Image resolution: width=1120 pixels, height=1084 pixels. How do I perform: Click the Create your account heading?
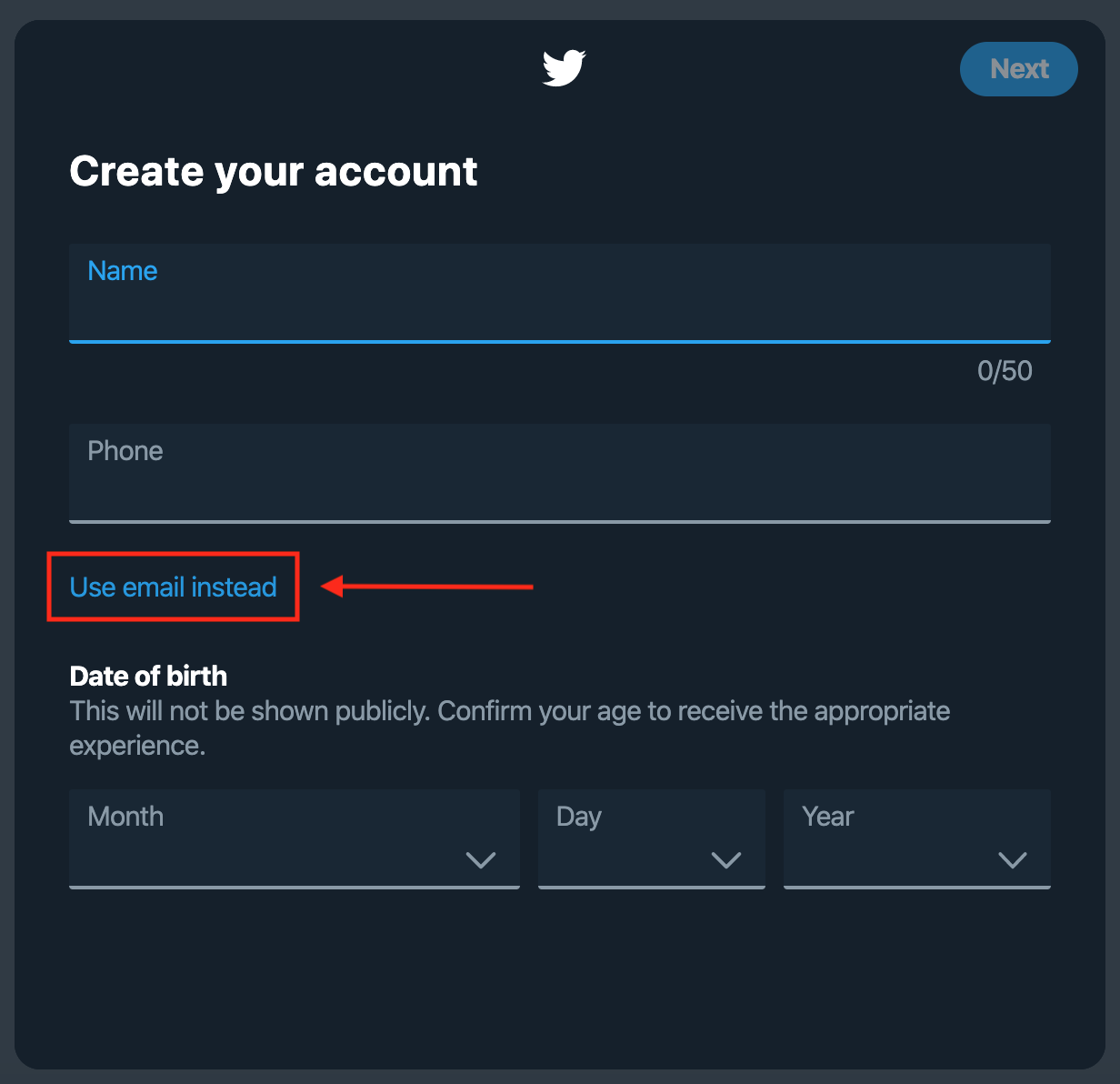(274, 171)
